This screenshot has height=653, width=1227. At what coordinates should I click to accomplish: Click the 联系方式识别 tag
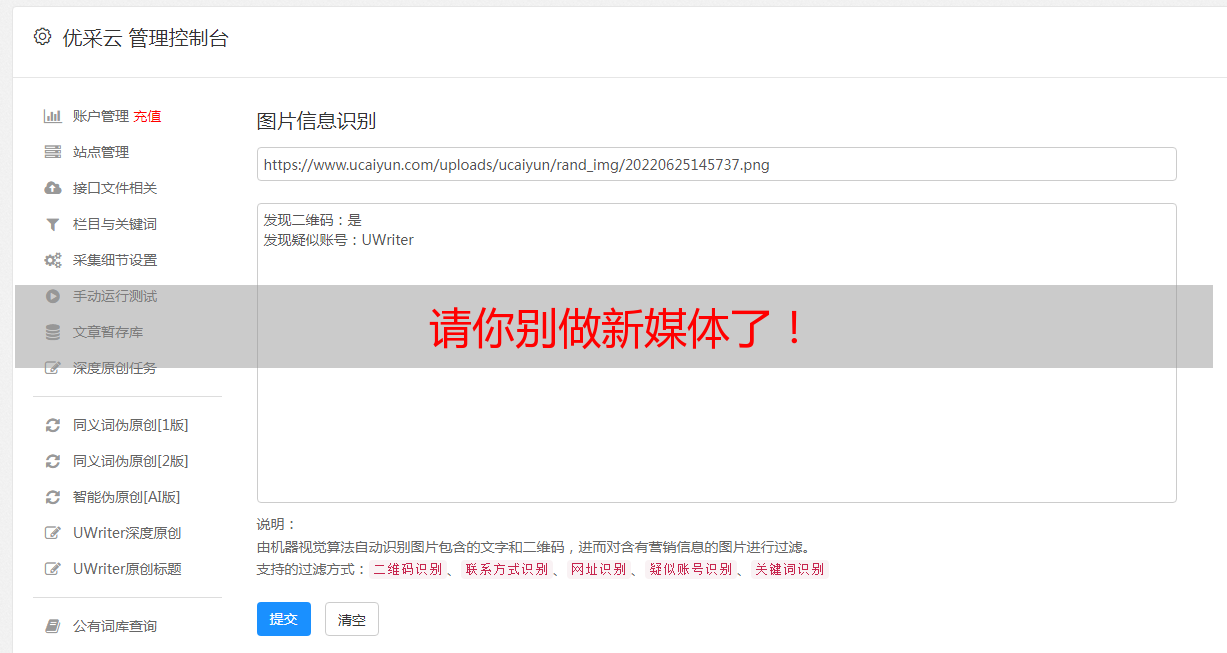506,569
